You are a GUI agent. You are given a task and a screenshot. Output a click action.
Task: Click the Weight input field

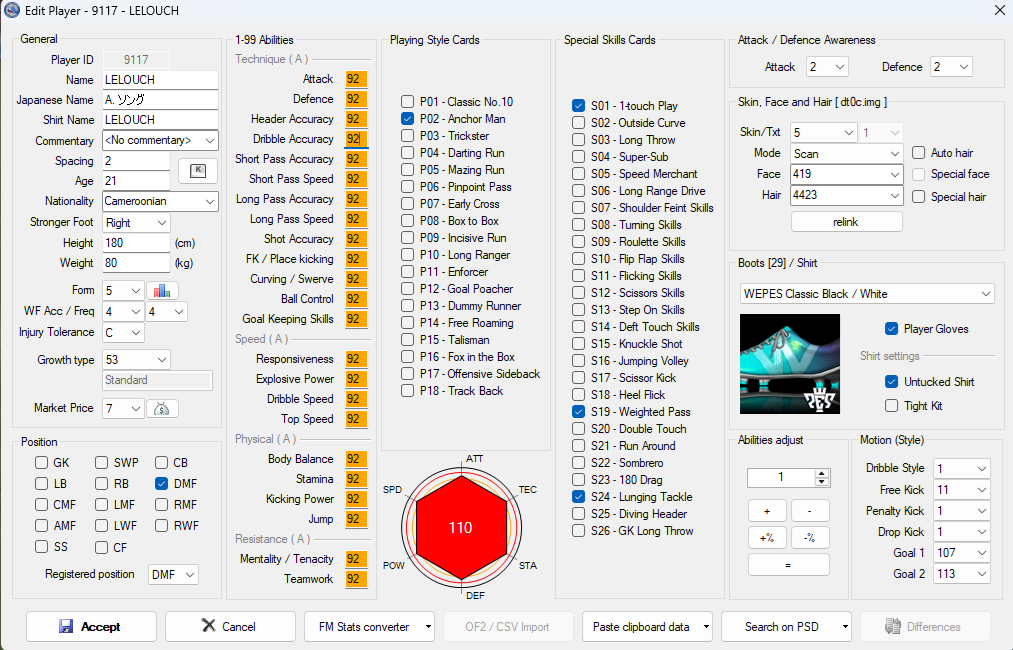(136, 264)
